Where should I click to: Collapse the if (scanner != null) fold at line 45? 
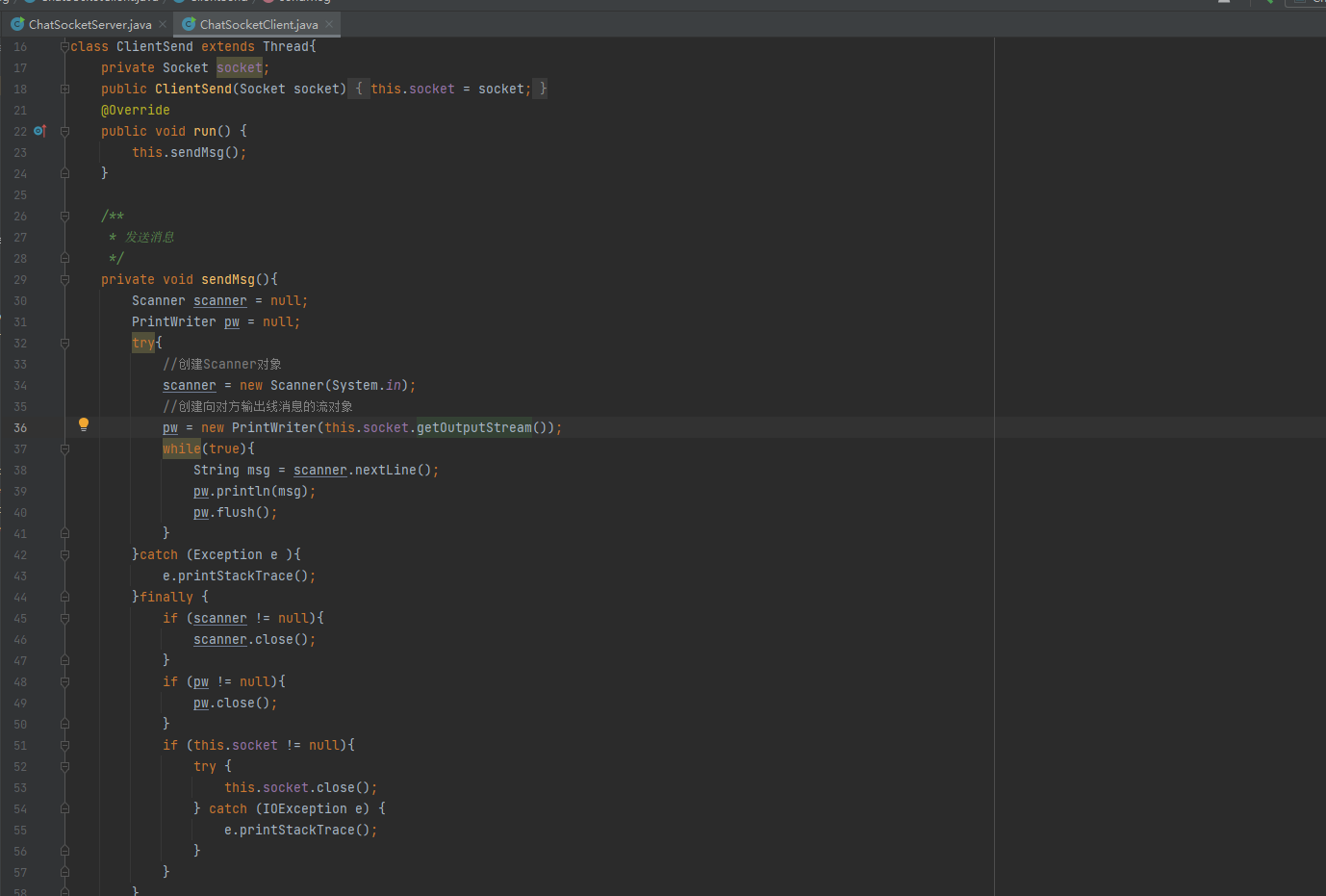tap(64, 618)
